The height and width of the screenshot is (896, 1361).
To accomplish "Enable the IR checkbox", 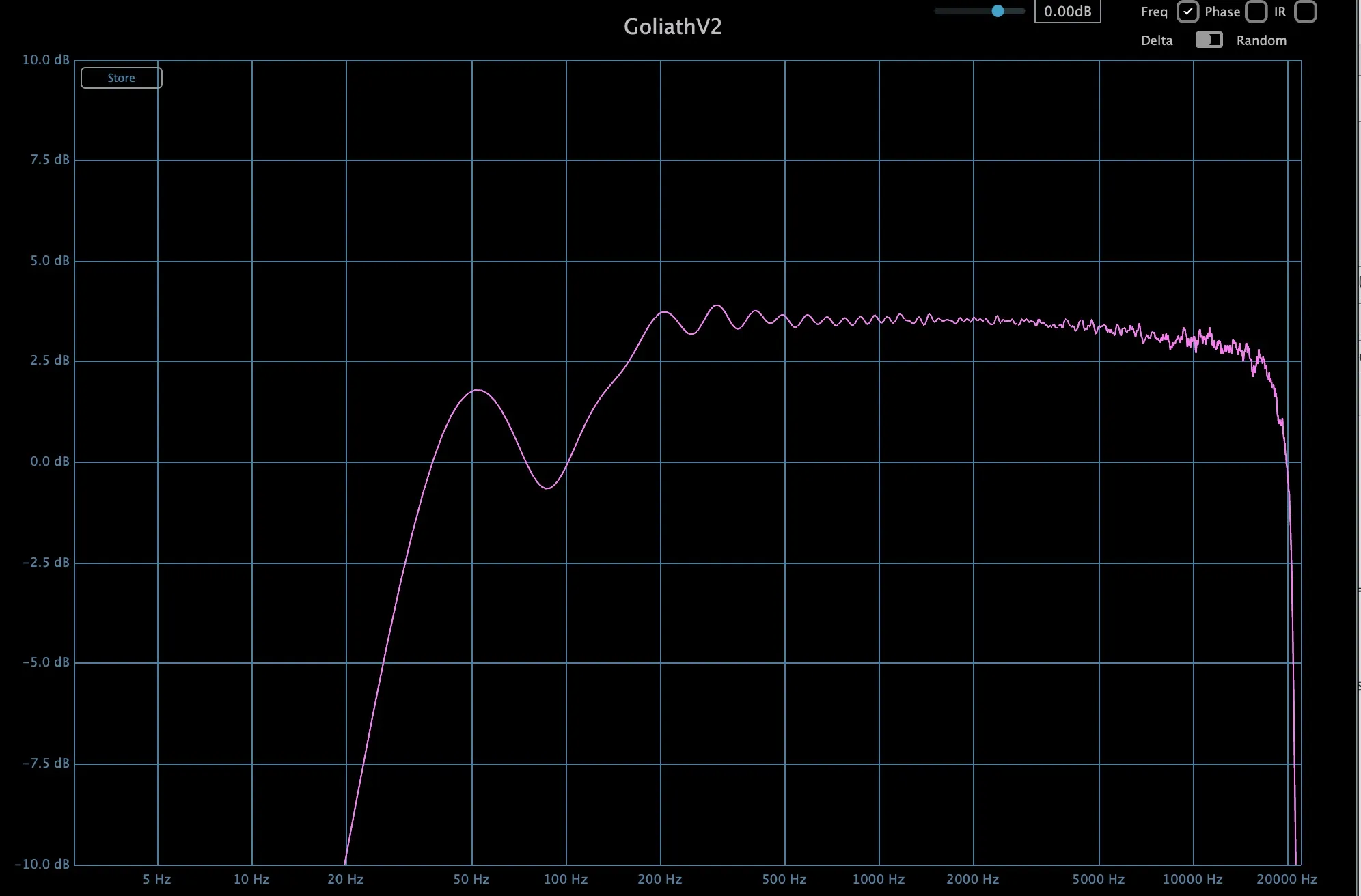I will pos(1305,12).
